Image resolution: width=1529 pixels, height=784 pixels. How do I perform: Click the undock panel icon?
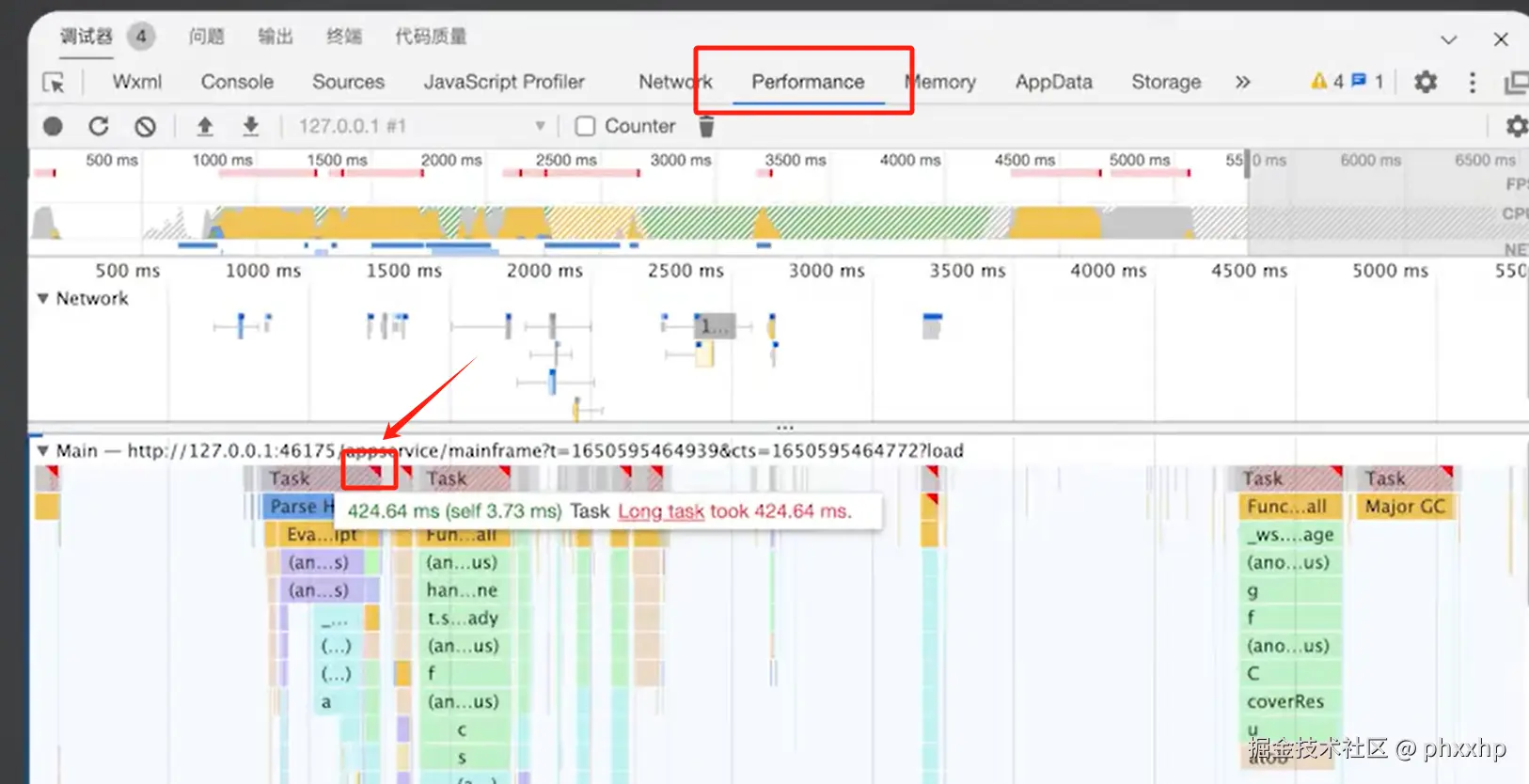1516,83
